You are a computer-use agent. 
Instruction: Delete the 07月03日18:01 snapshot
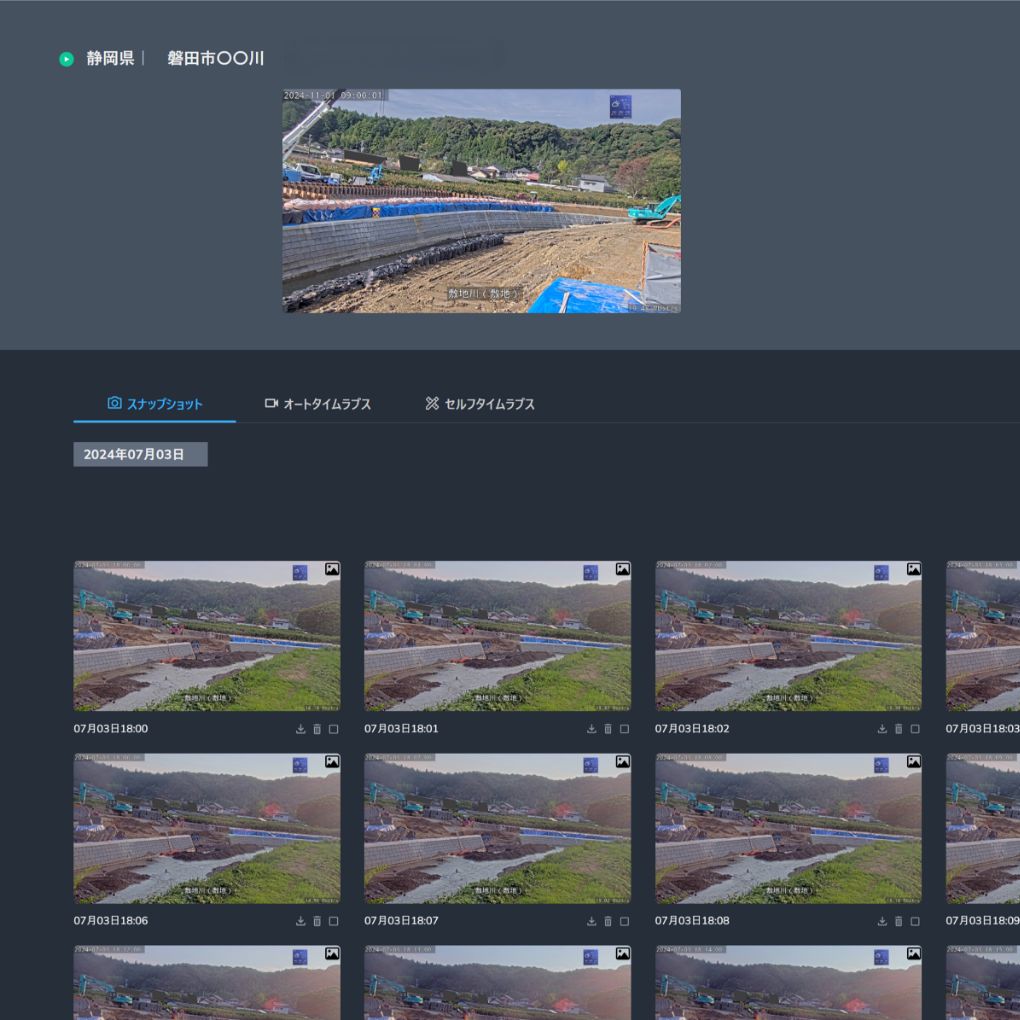click(608, 729)
